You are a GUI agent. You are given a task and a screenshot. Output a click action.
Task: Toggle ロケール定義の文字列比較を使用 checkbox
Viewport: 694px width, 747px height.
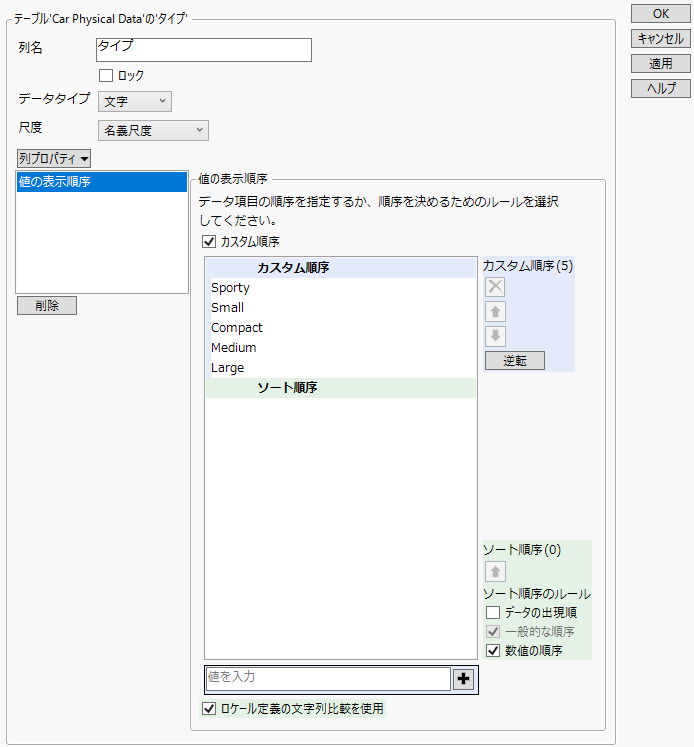209,708
